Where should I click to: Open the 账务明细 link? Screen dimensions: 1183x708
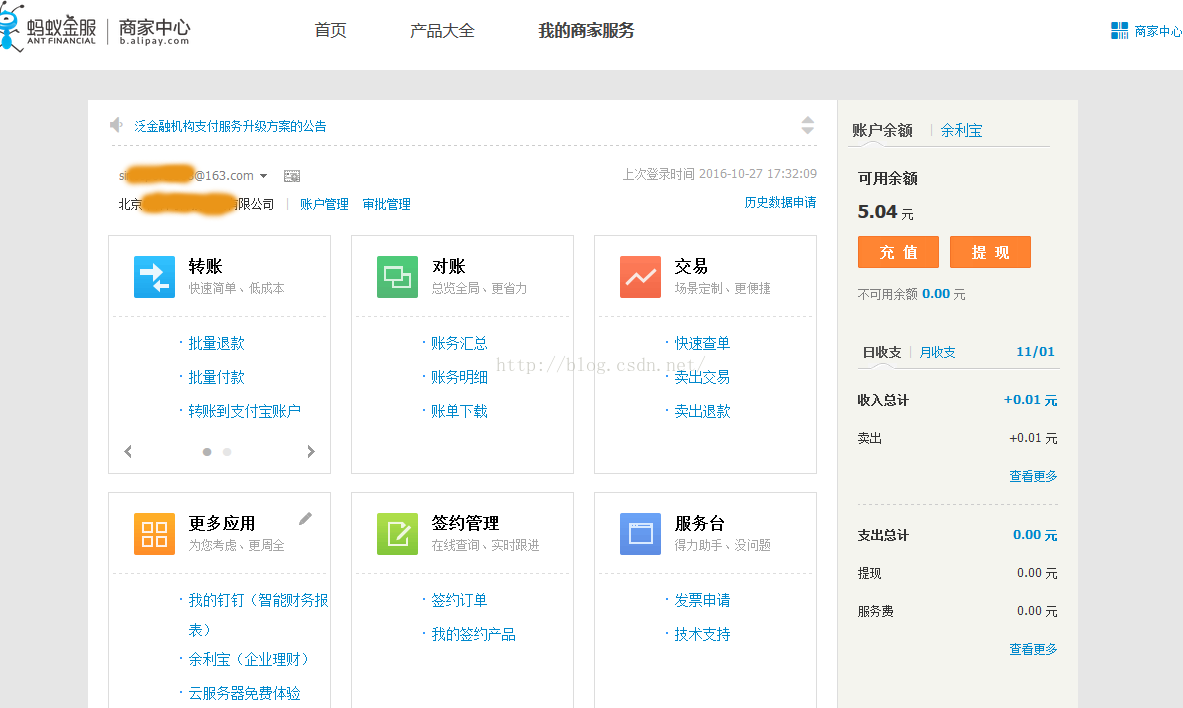point(459,377)
